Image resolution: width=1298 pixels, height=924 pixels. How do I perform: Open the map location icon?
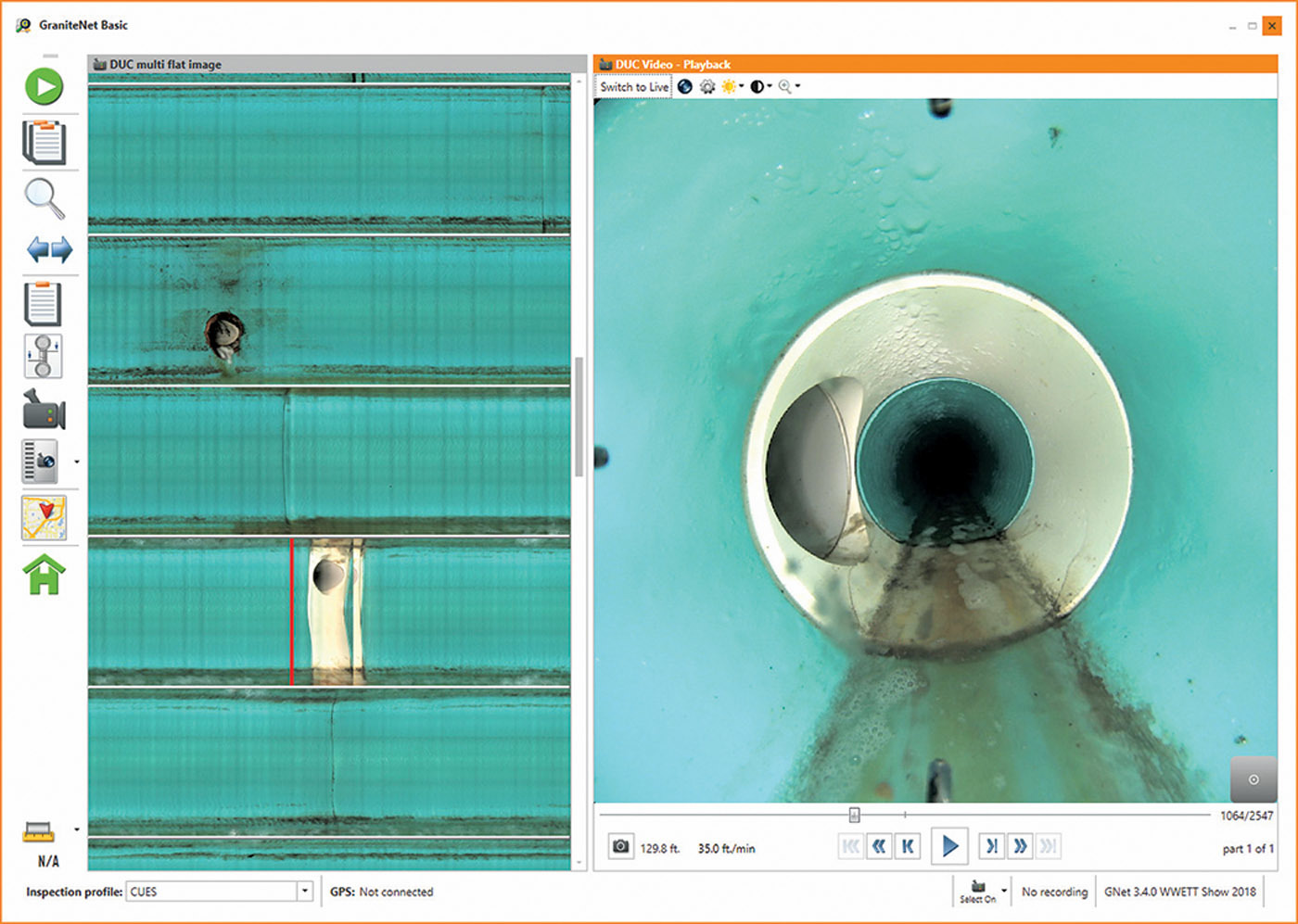tap(44, 518)
